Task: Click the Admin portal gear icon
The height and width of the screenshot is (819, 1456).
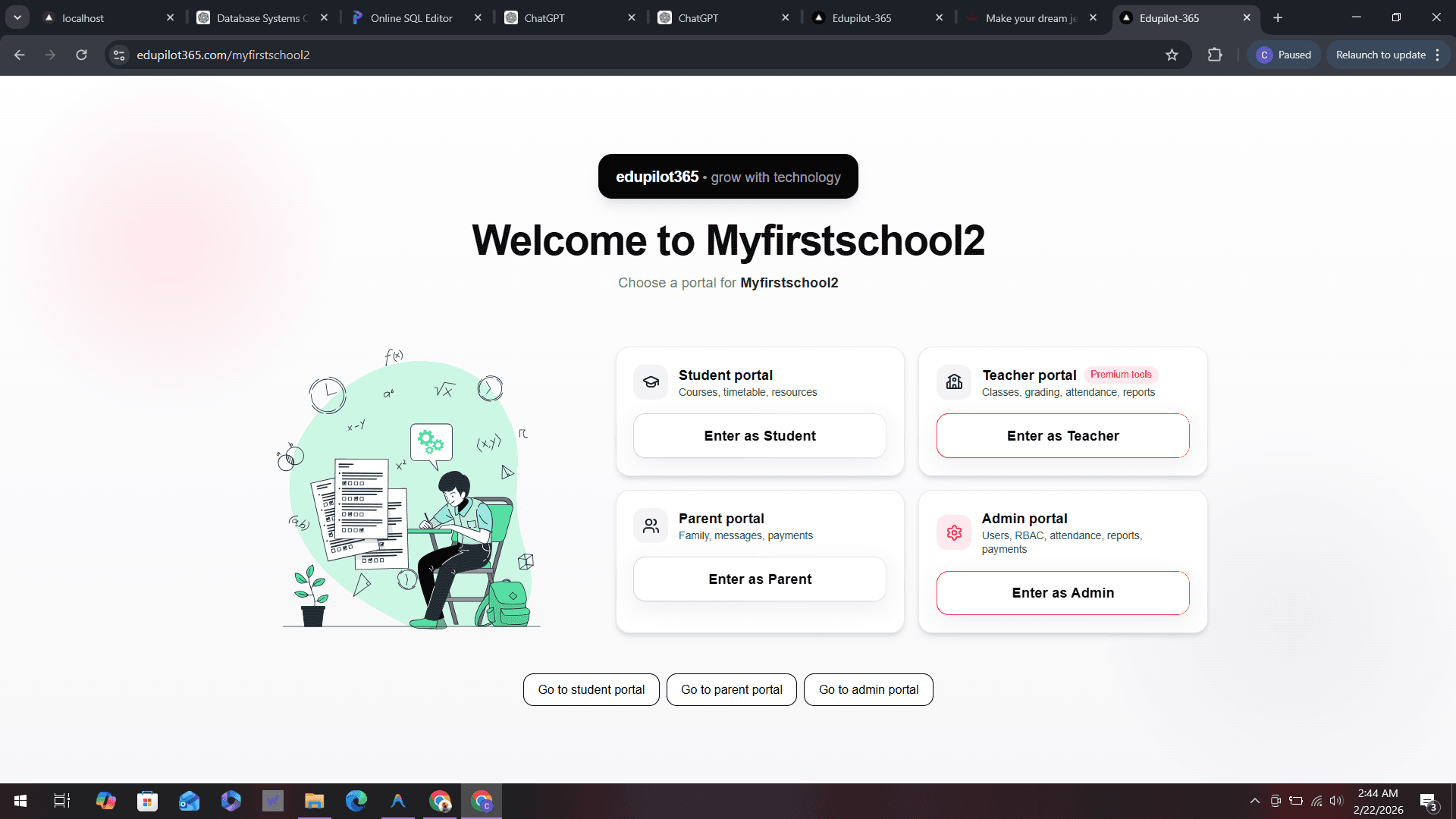Action: click(x=953, y=532)
